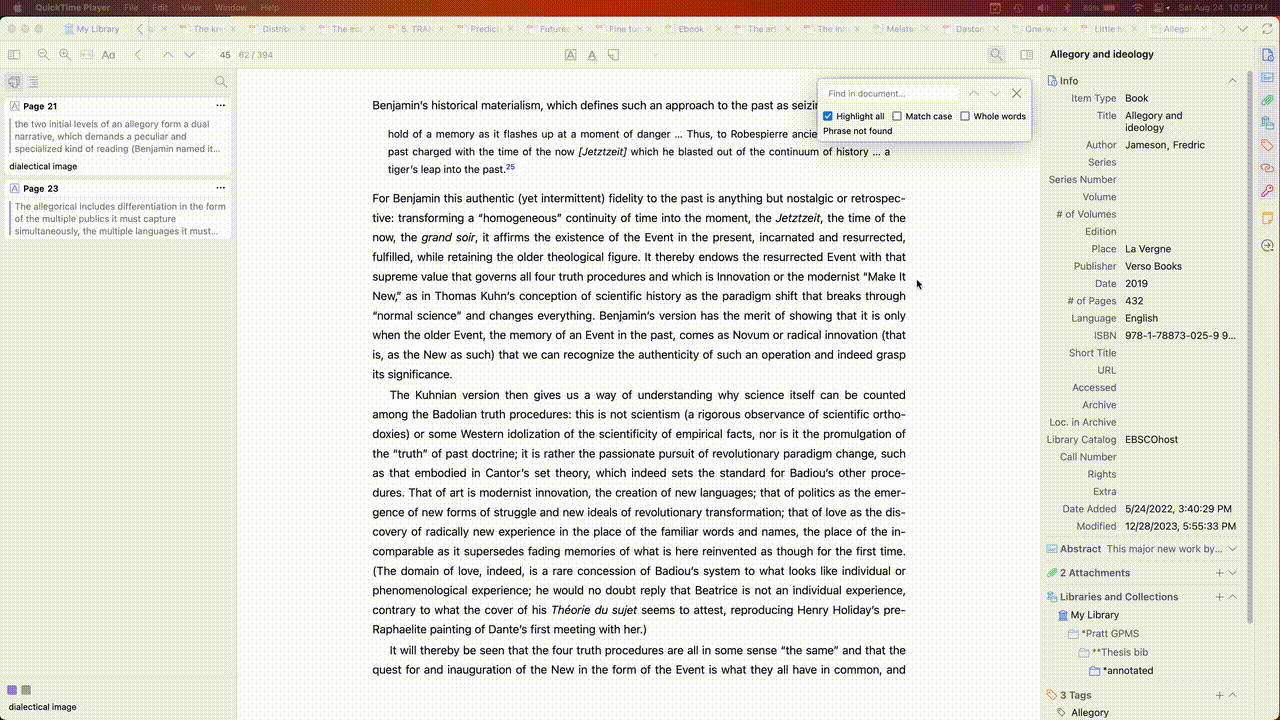Collapse the Info section
Viewport: 1280px width, 720px height.
1232,80
